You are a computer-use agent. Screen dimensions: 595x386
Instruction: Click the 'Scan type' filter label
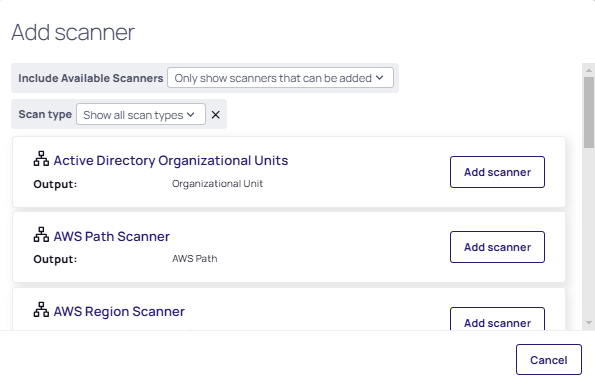click(x=45, y=114)
